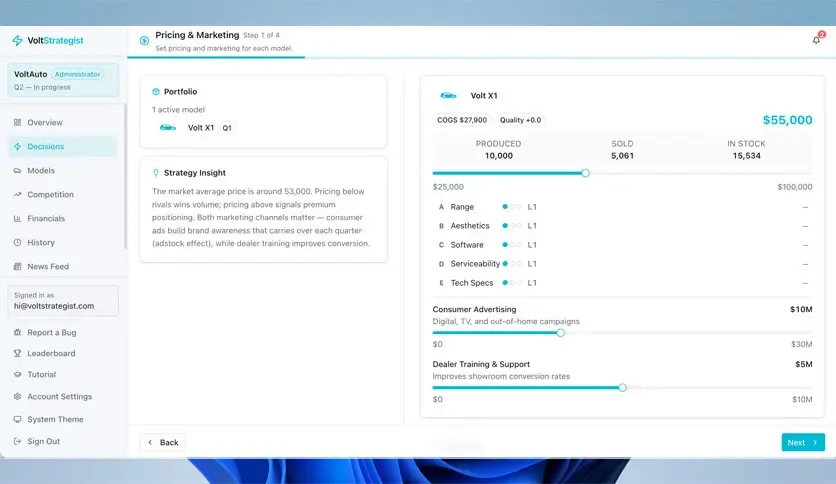The height and width of the screenshot is (484, 836).
Task: Select the Serviceability level L1 dot
Action: click(505, 264)
